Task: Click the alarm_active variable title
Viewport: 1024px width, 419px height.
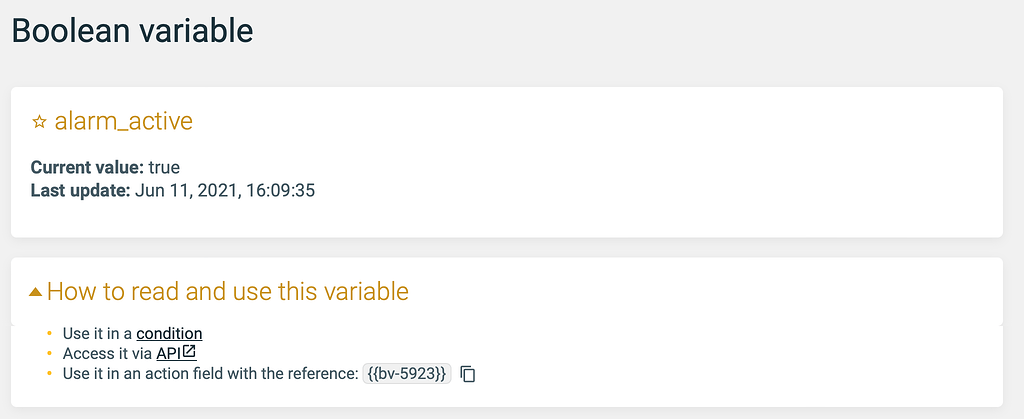Action: point(123,122)
